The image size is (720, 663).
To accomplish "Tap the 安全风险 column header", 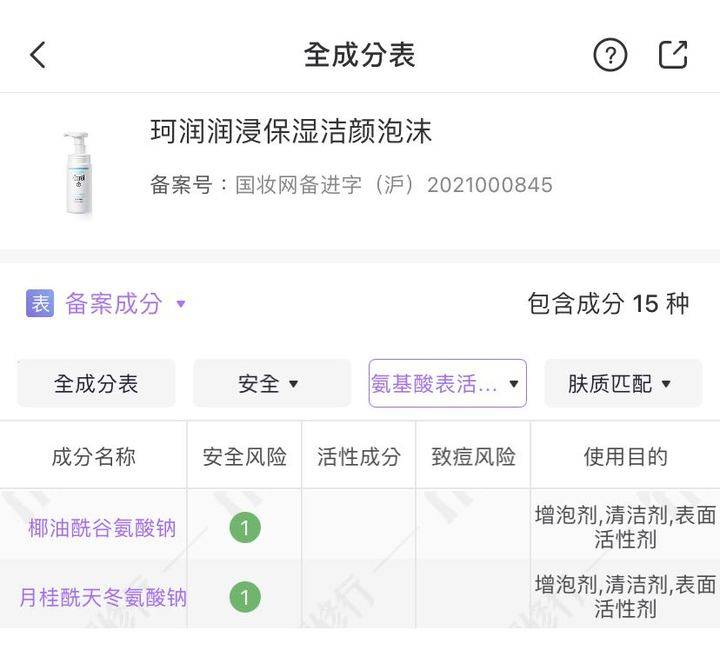I will 245,457.
